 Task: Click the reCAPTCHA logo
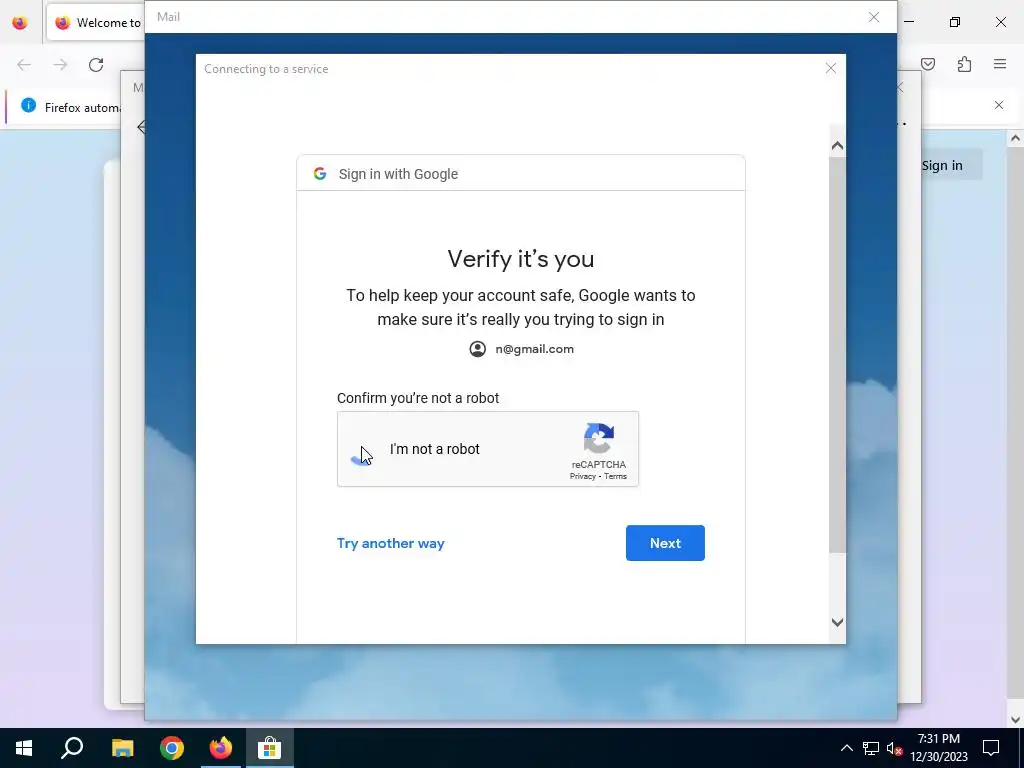pos(599,438)
